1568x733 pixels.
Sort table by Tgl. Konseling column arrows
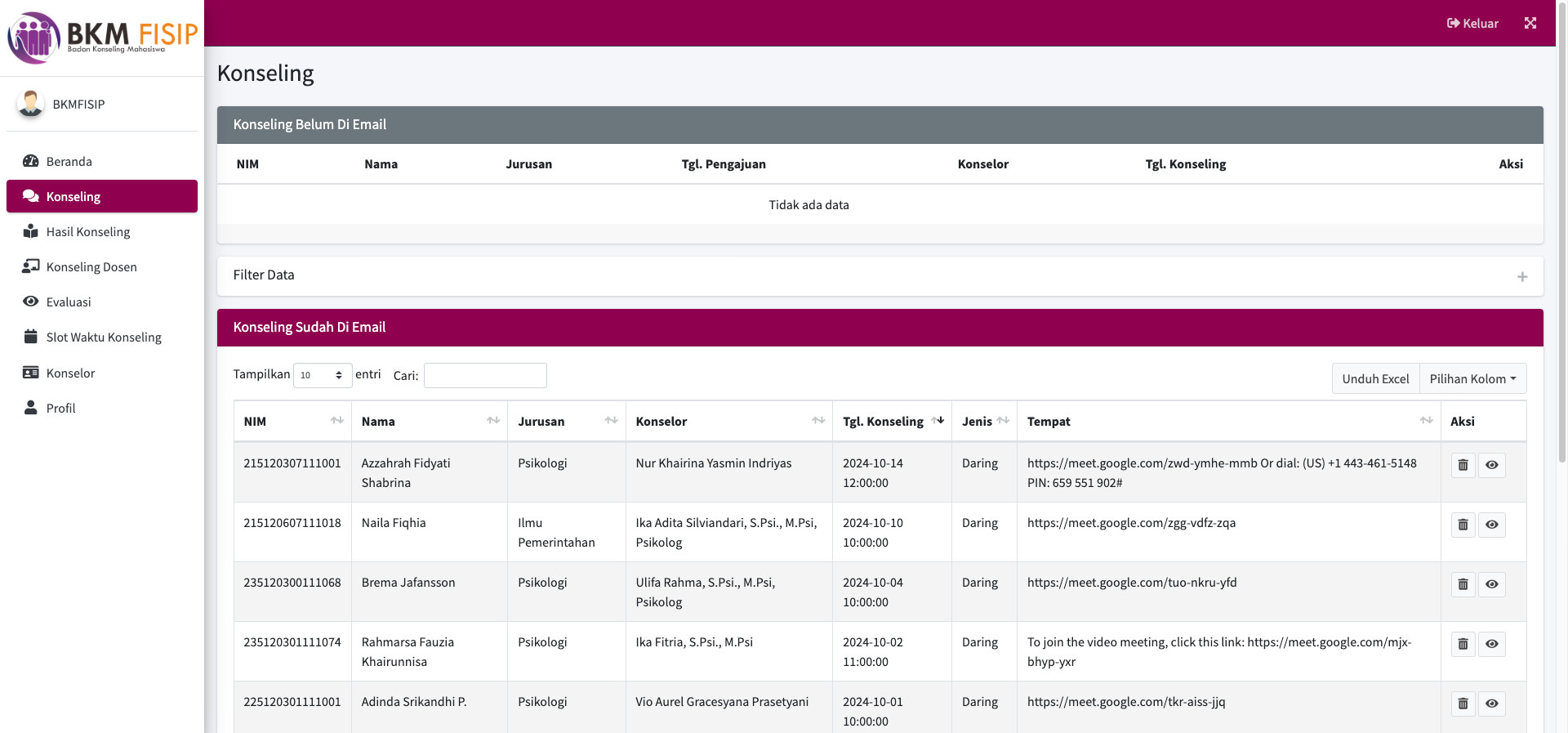938,421
